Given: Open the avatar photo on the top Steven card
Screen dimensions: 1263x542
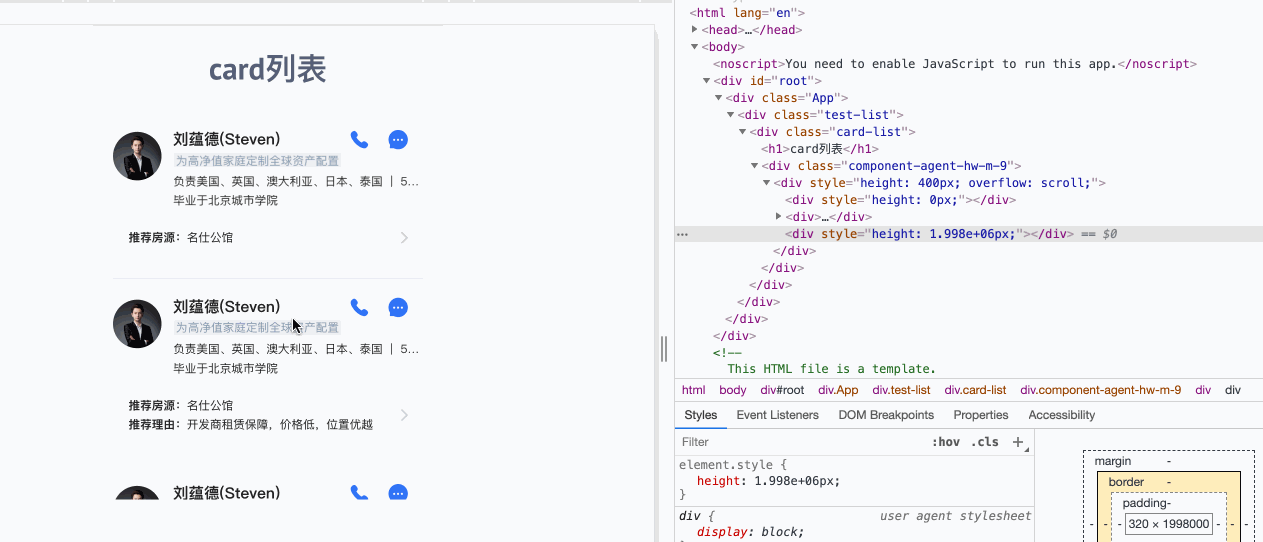Looking at the screenshot, I should pos(137,156).
